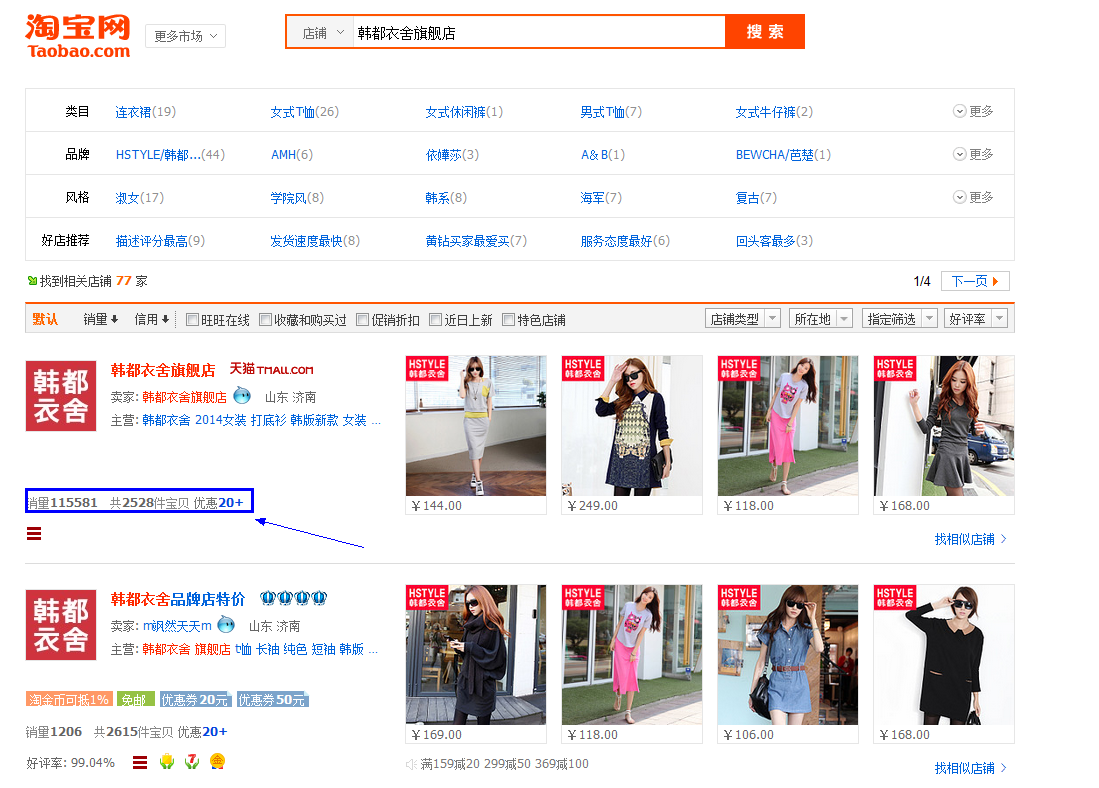The height and width of the screenshot is (788, 1099).
Task: Click the search input field
Action: click(x=538, y=32)
